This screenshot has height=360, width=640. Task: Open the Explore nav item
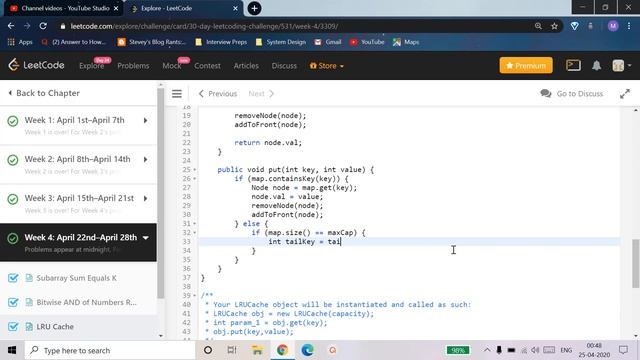pyautogui.click(x=91, y=66)
